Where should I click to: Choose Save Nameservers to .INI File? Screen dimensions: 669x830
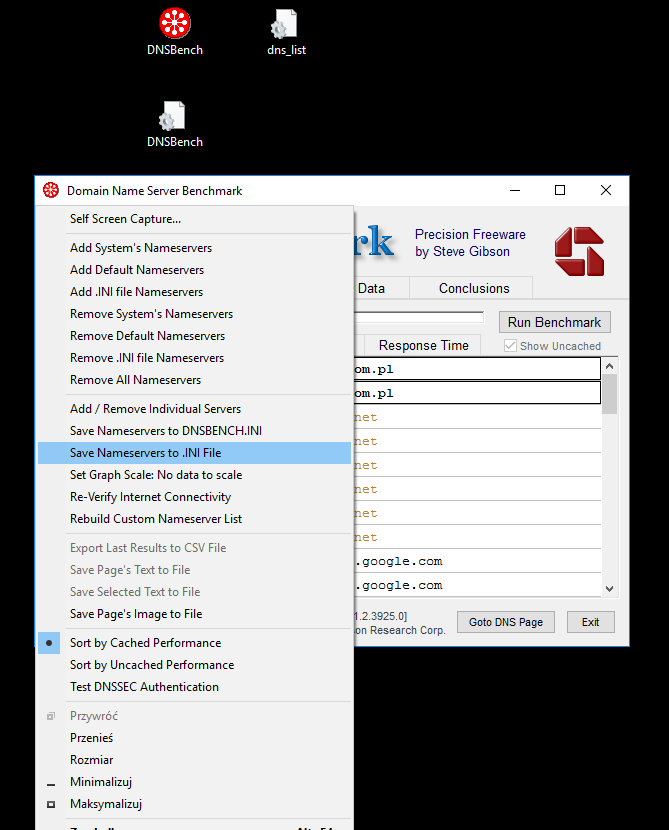(x=145, y=453)
